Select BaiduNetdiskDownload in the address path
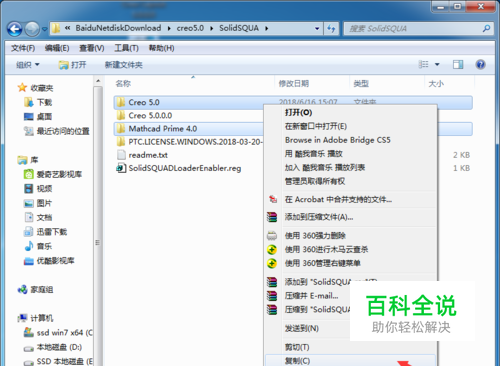 (x=118, y=28)
